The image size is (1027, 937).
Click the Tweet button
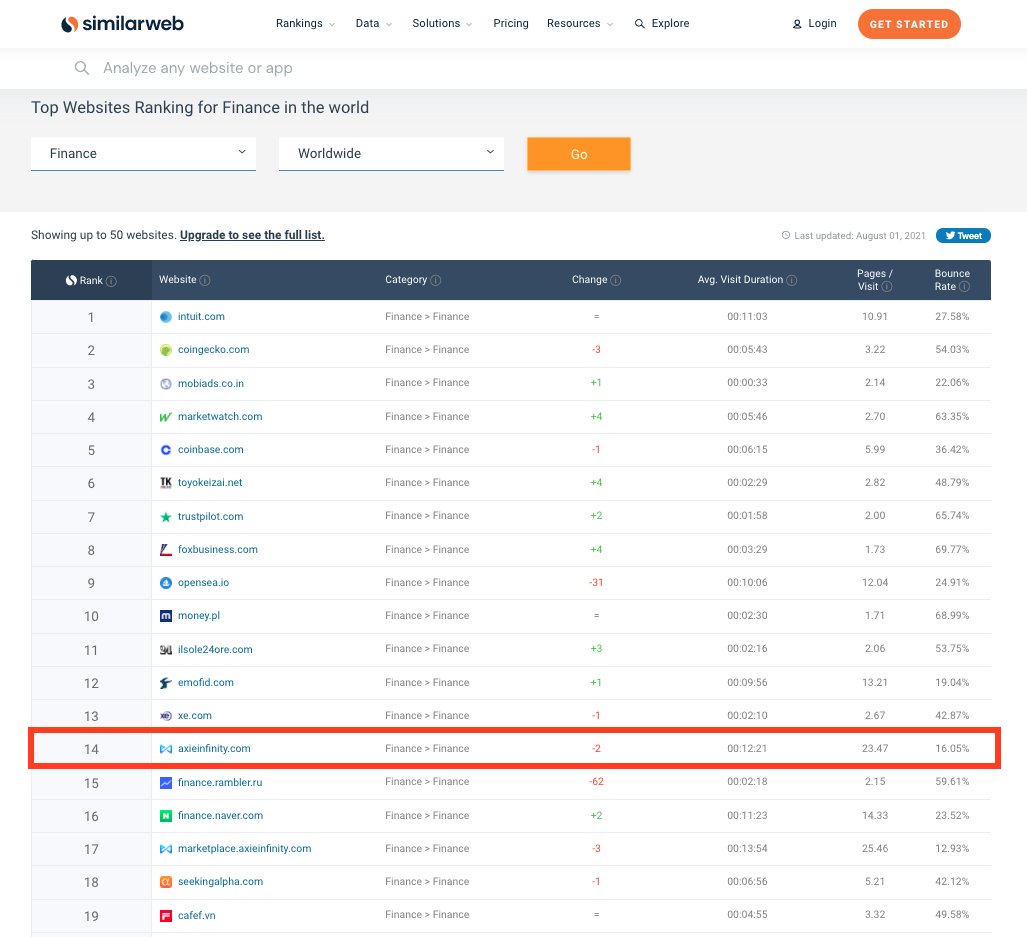point(963,236)
